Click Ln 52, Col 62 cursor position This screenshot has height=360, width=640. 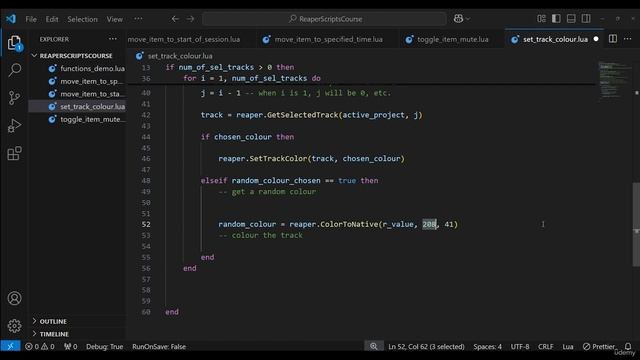[427, 347]
